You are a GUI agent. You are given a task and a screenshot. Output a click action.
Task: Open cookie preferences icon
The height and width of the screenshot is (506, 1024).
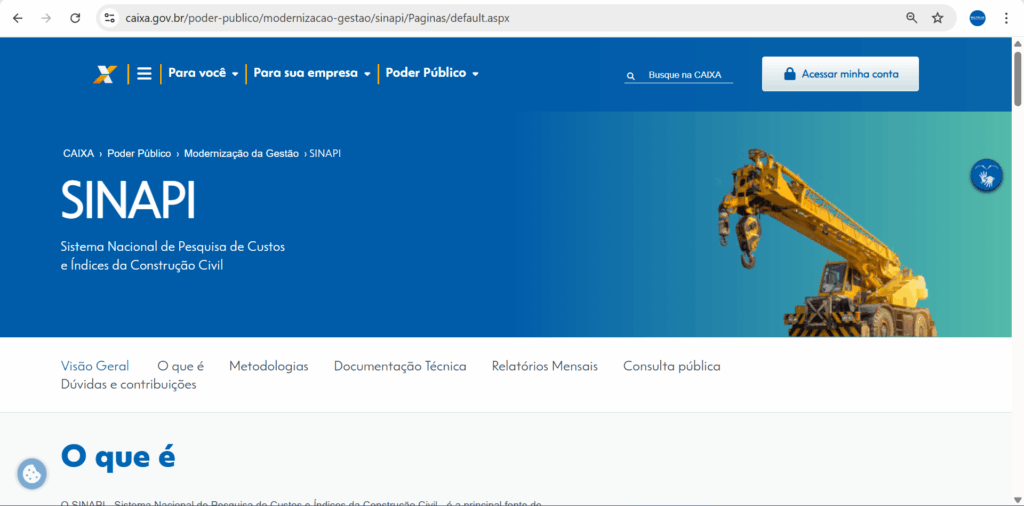pyautogui.click(x=32, y=474)
